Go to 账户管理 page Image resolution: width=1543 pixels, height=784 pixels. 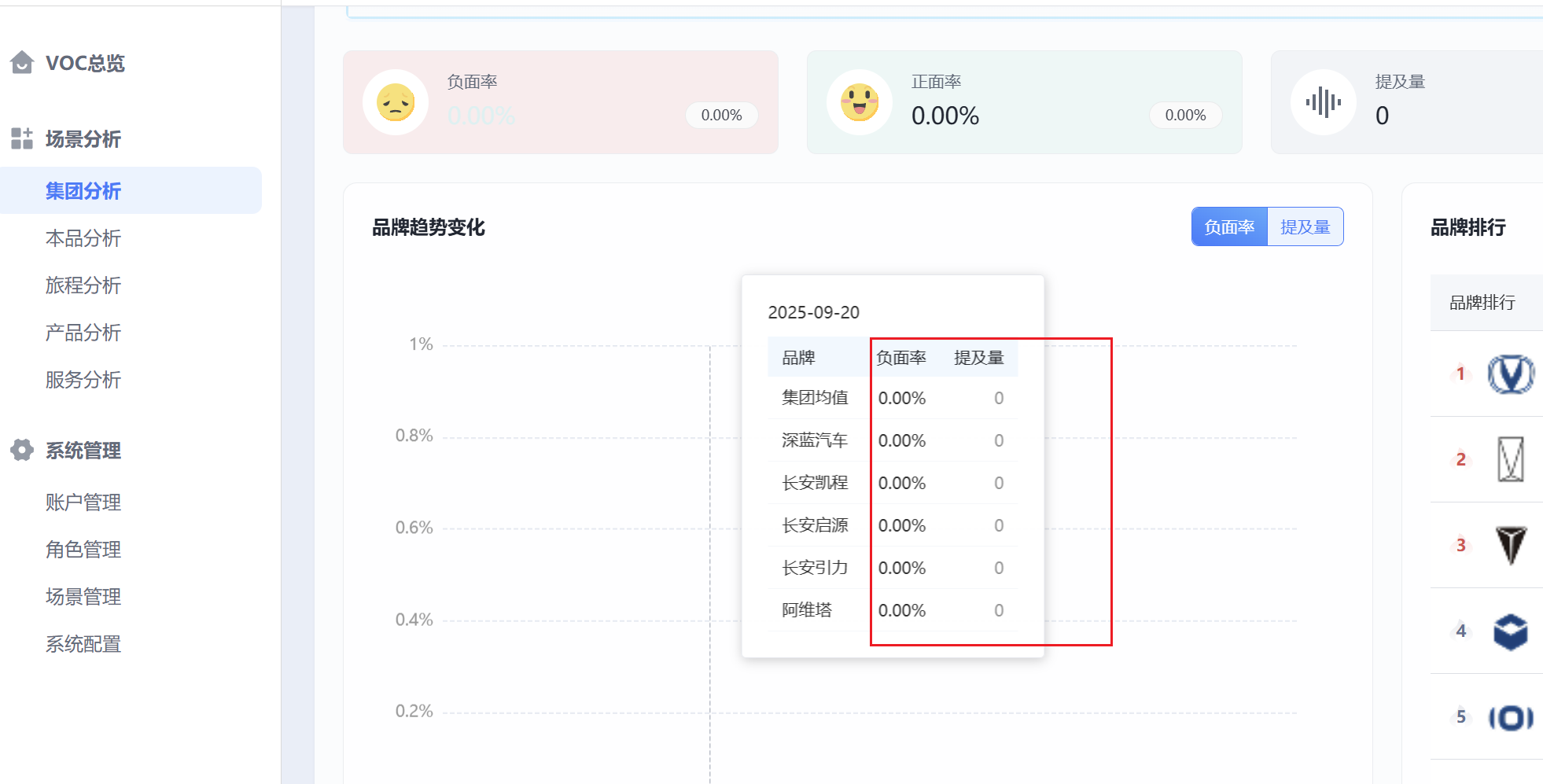tap(83, 502)
